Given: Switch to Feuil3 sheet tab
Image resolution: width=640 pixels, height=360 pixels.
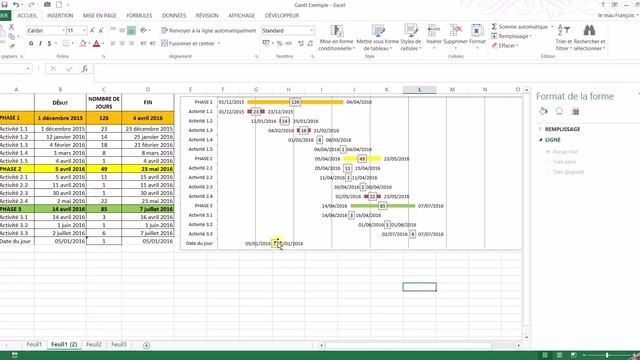Looking at the screenshot, I should point(119,344).
